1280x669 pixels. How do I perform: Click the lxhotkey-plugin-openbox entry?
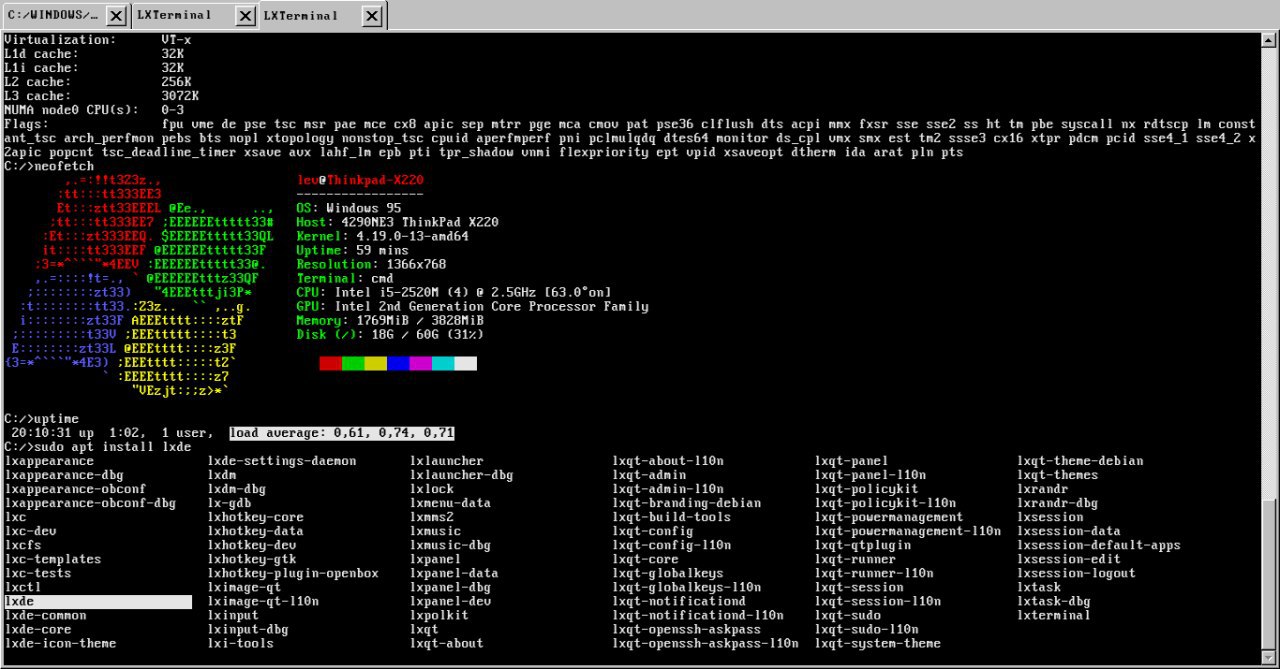tap(293, 573)
